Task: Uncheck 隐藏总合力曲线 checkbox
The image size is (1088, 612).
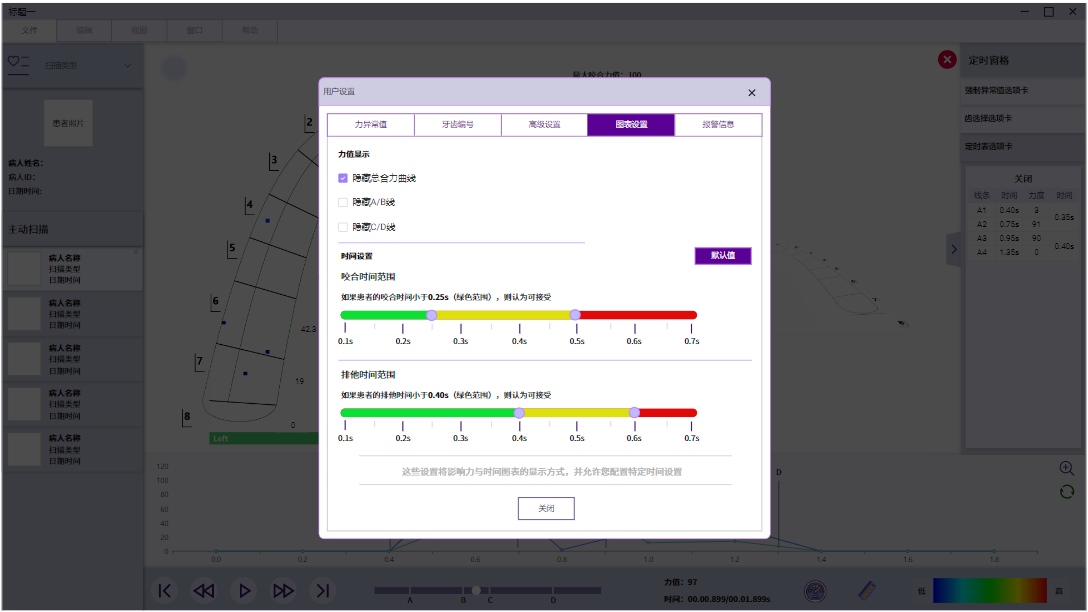Action: click(343, 178)
